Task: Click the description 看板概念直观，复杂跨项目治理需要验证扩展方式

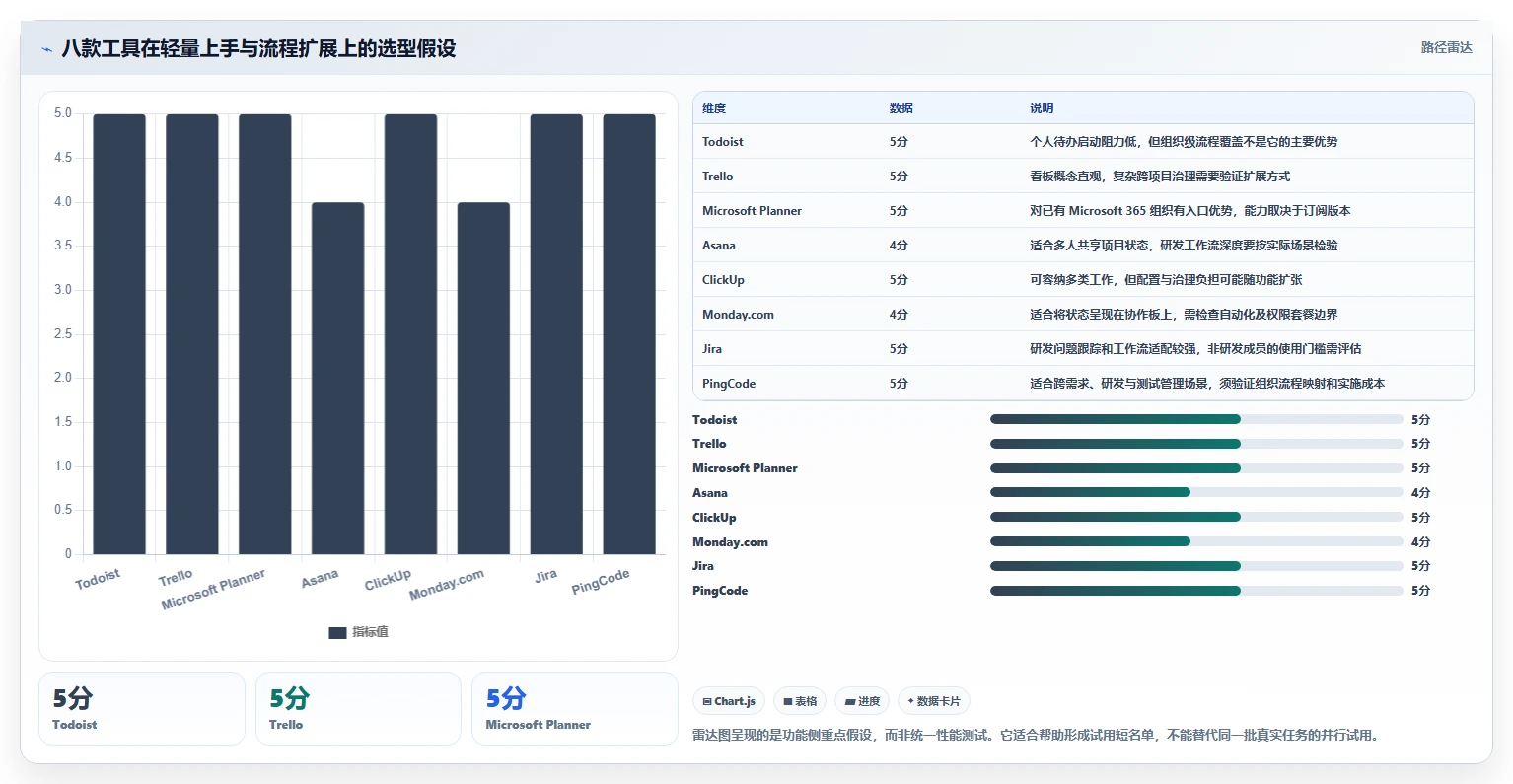Action: [1160, 177]
